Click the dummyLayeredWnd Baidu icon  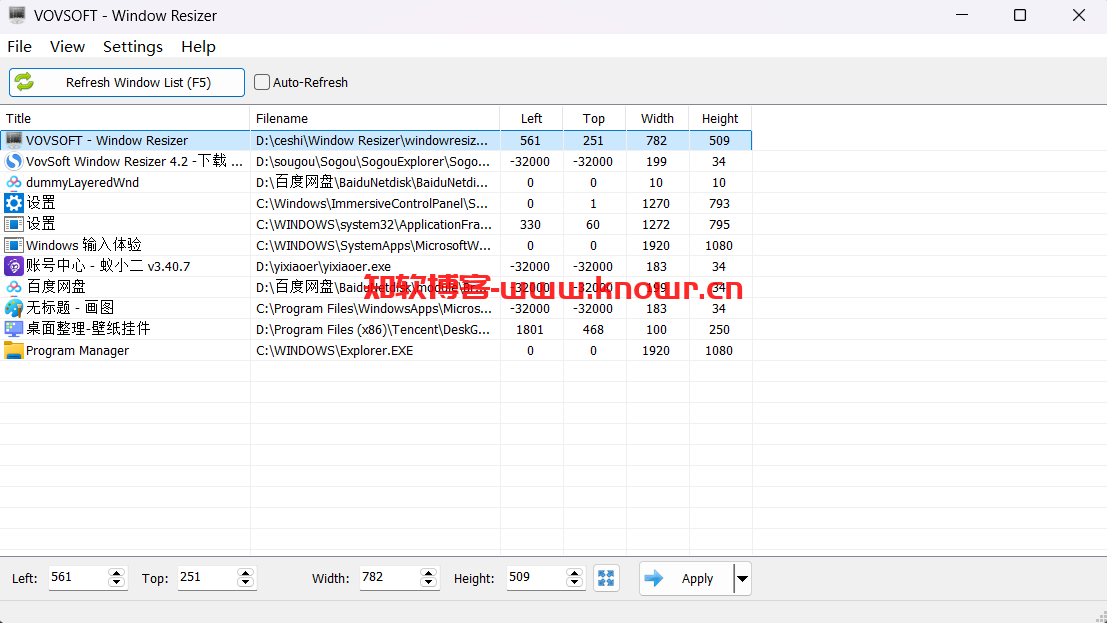tap(13, 182)
